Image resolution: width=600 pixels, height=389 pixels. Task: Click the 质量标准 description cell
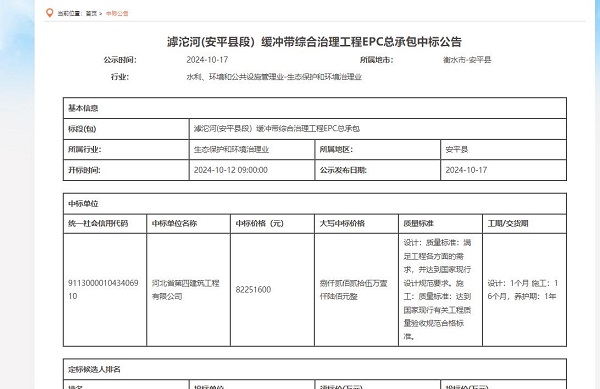[440, 290]
